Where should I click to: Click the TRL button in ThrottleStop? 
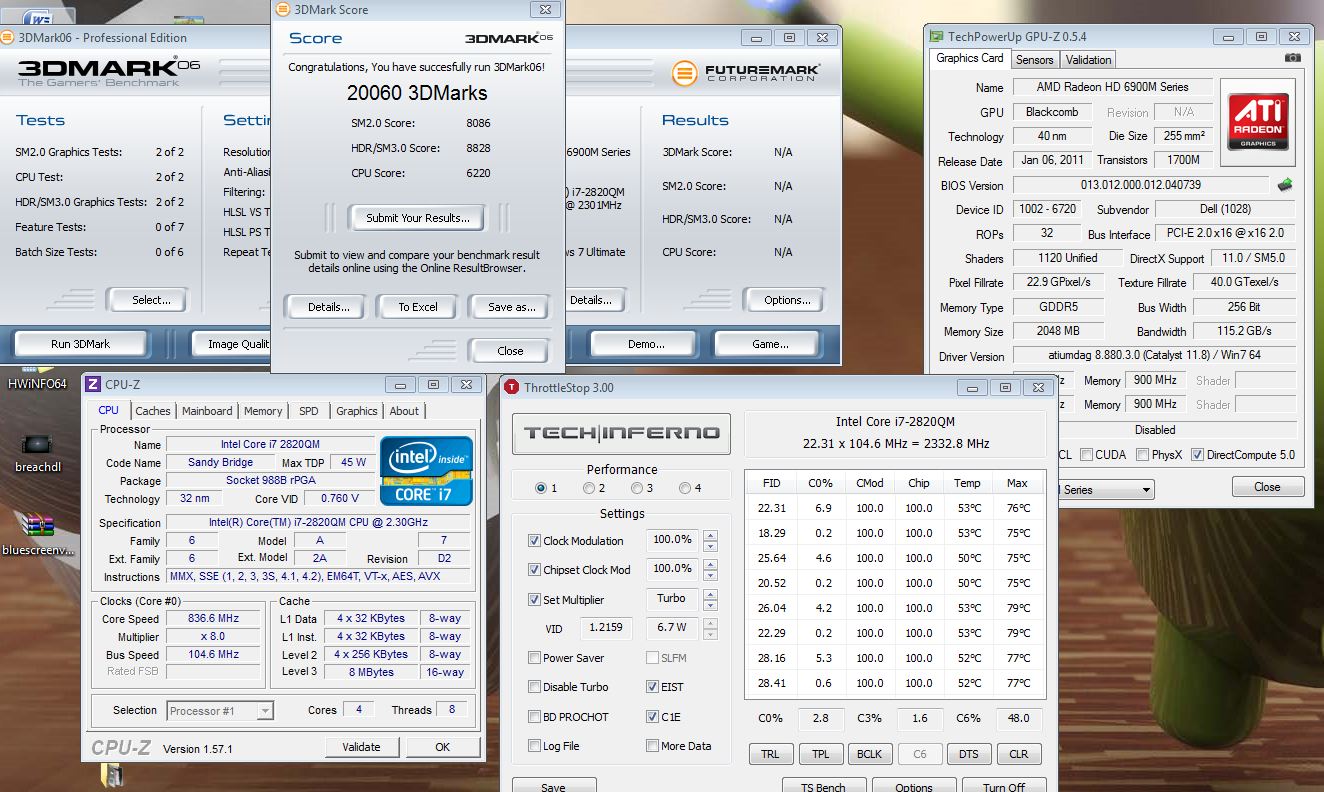click(771, 755)
